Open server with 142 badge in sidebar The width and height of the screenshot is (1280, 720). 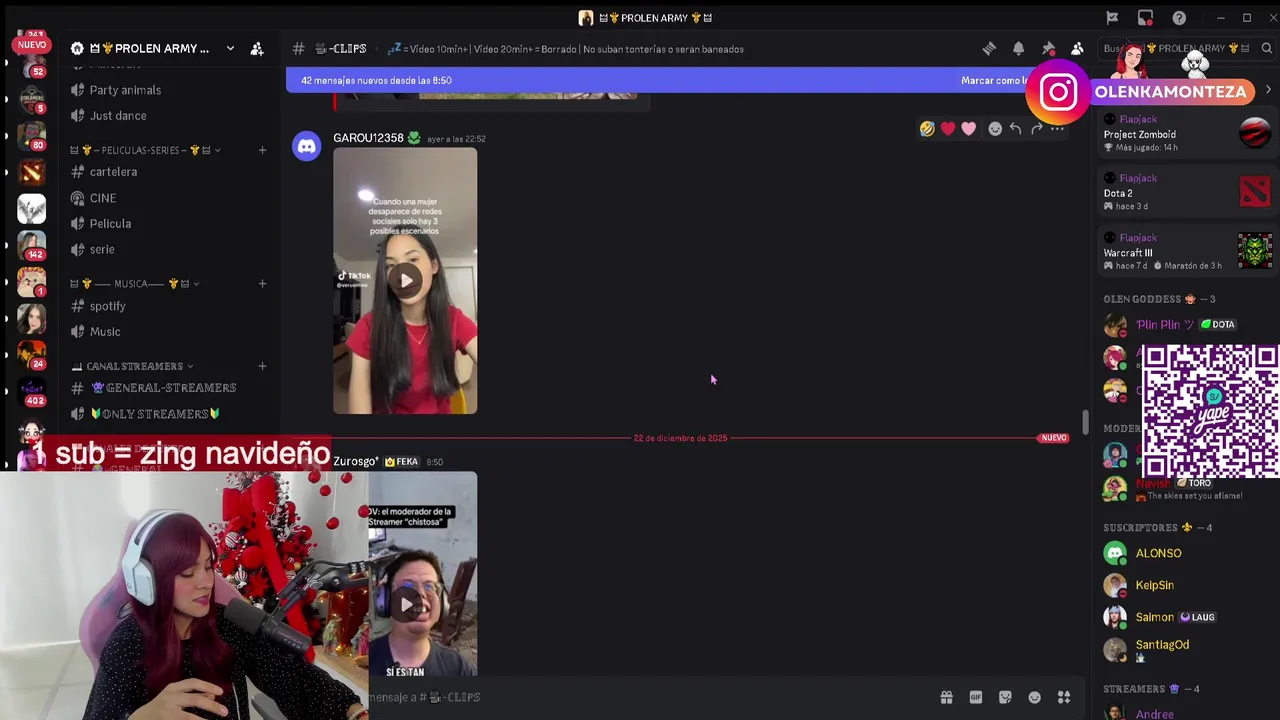(31, 245)
